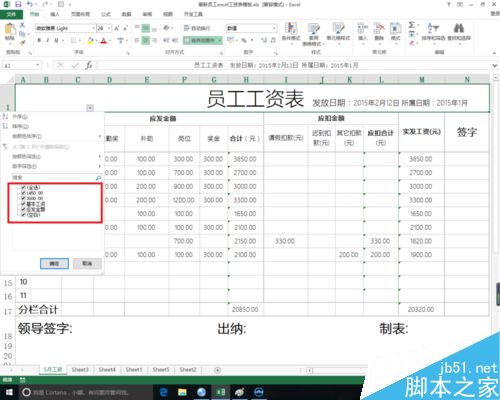The image size is (500, 400).
Task: Click the Redo arrow icon
Action: (45, 4)
